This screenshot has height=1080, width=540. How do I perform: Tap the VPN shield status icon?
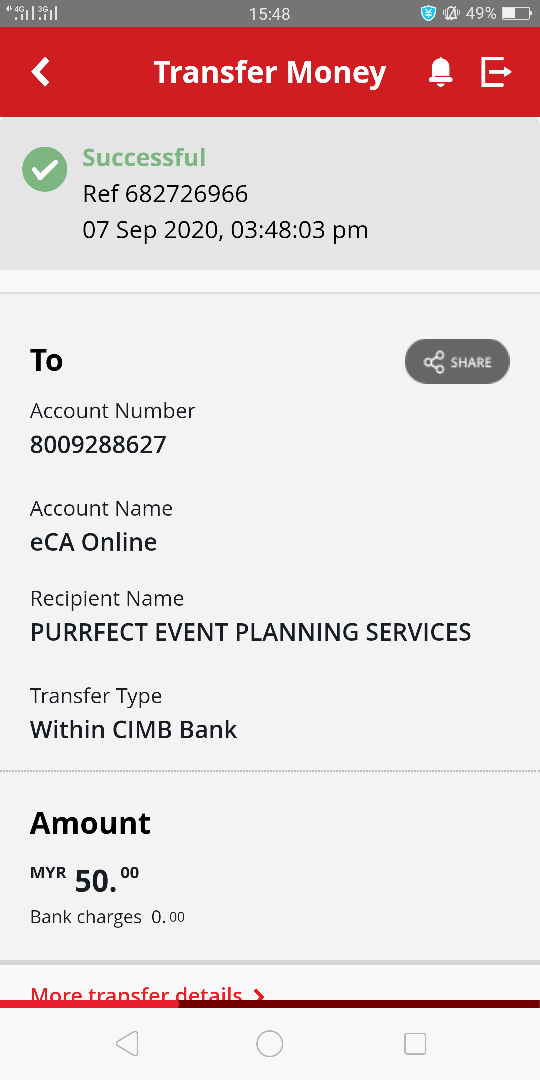428,13
